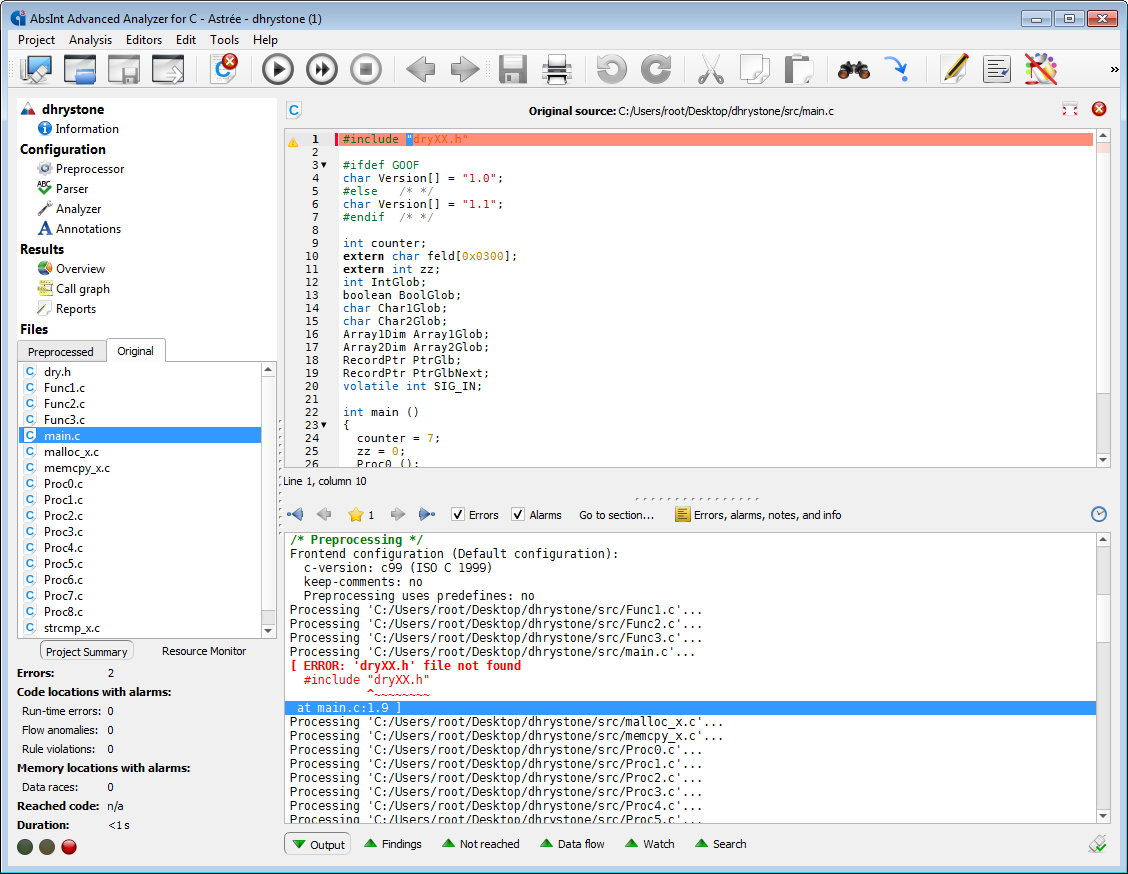The image size is (1128, 874).
Task: Paste from clipboard icon
Action: coord(798,70)
